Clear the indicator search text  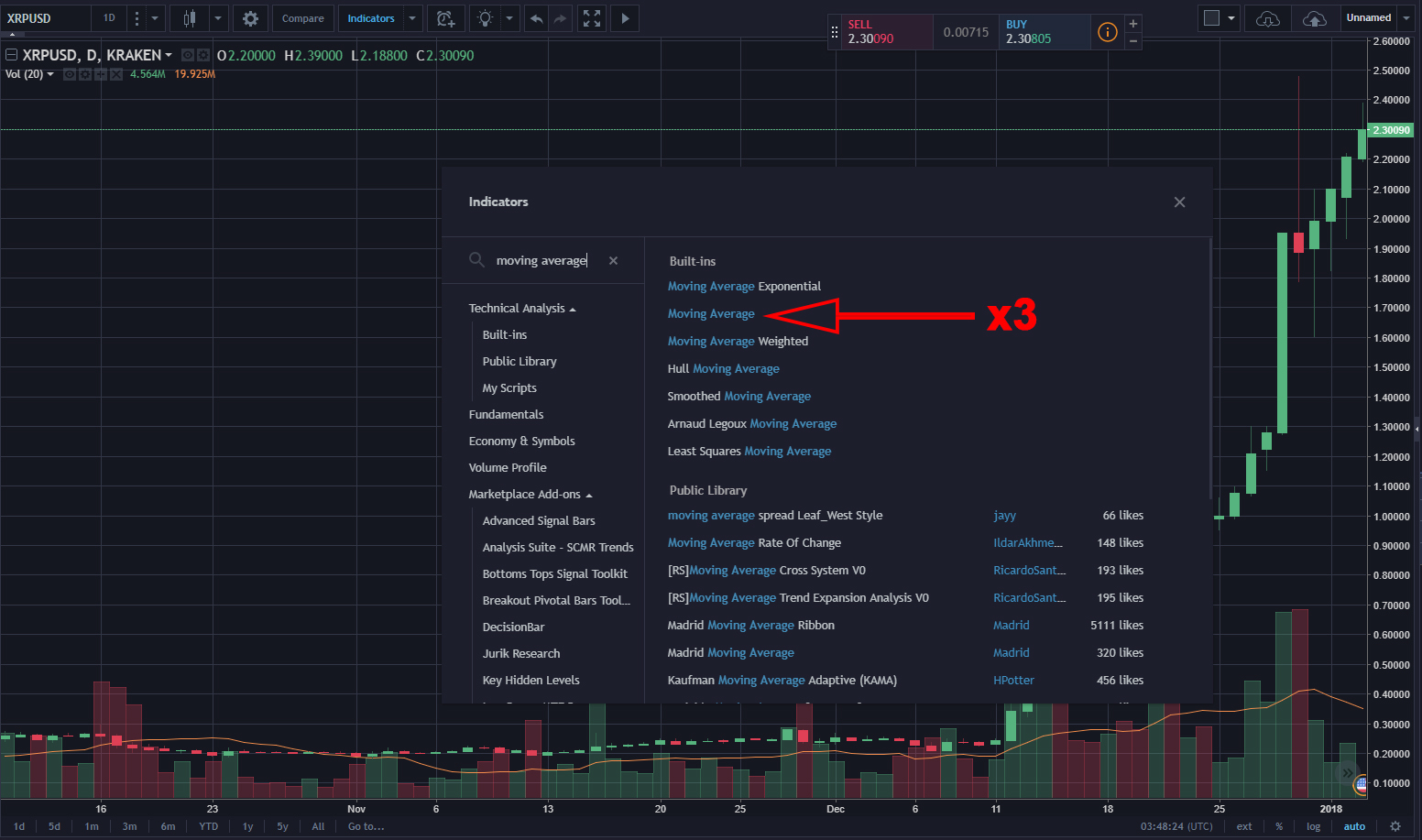[x=613, y=261]
